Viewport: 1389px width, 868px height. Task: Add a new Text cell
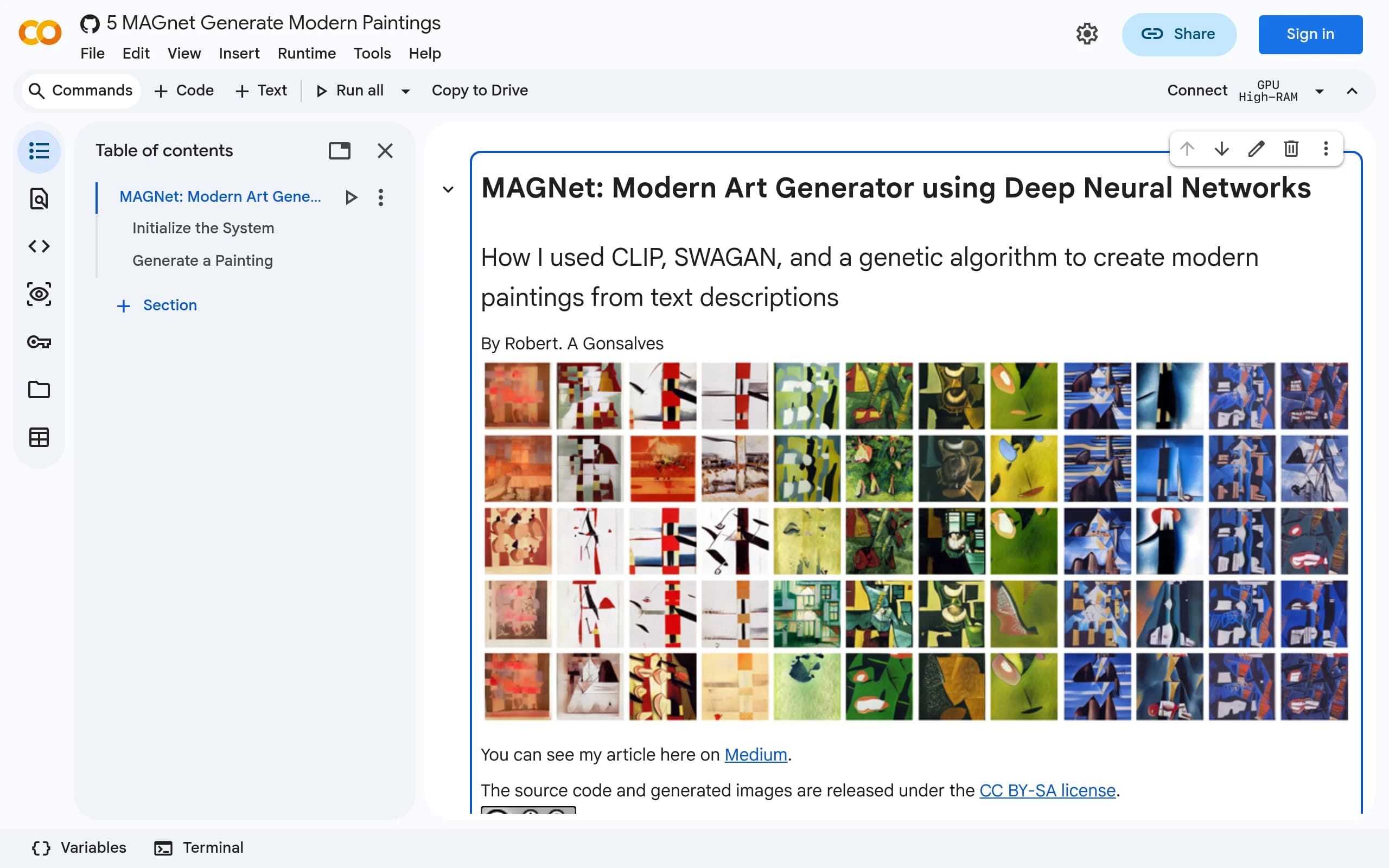pyautogui.click(x=261, y=91)
